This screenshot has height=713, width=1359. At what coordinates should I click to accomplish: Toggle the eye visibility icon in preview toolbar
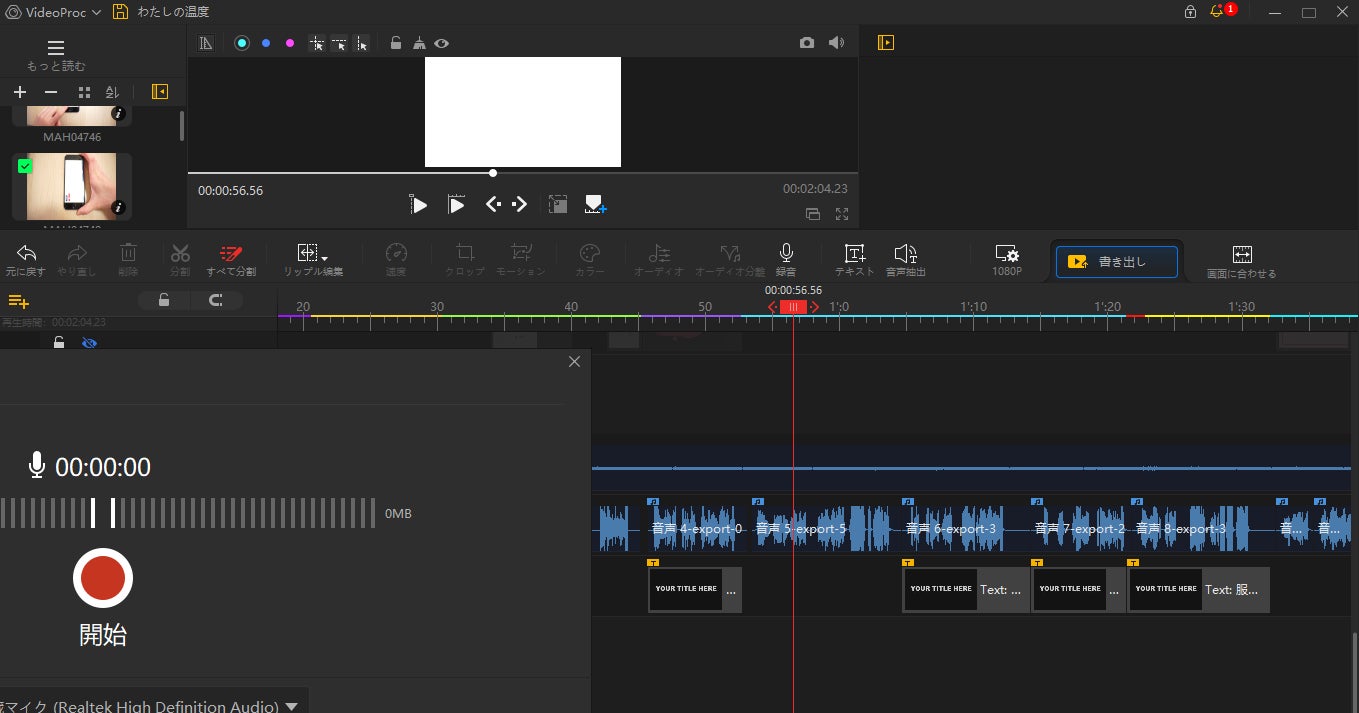(x=441, y=43)
